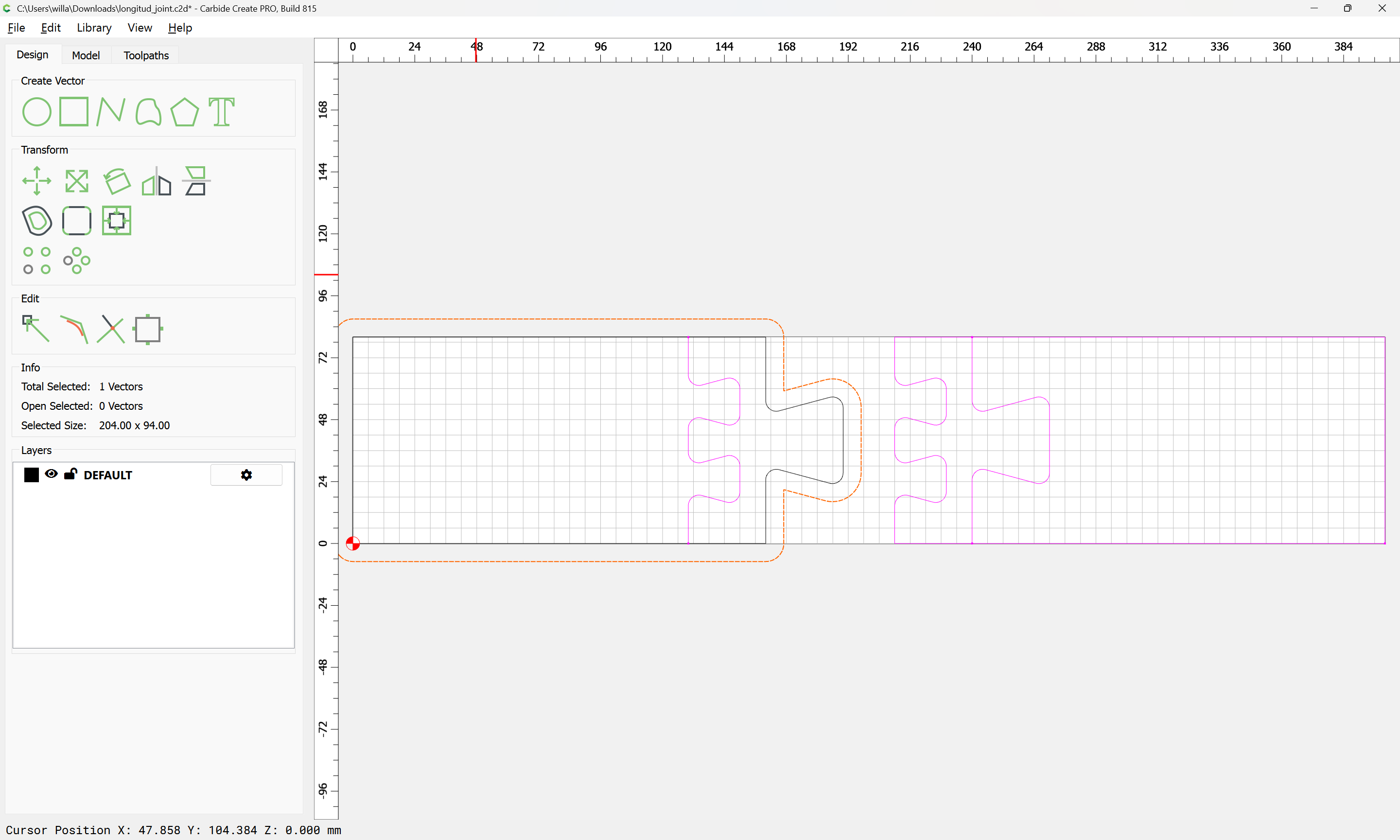
Task: Activate the Mirror/Flip tool
Action: [156, 181]
